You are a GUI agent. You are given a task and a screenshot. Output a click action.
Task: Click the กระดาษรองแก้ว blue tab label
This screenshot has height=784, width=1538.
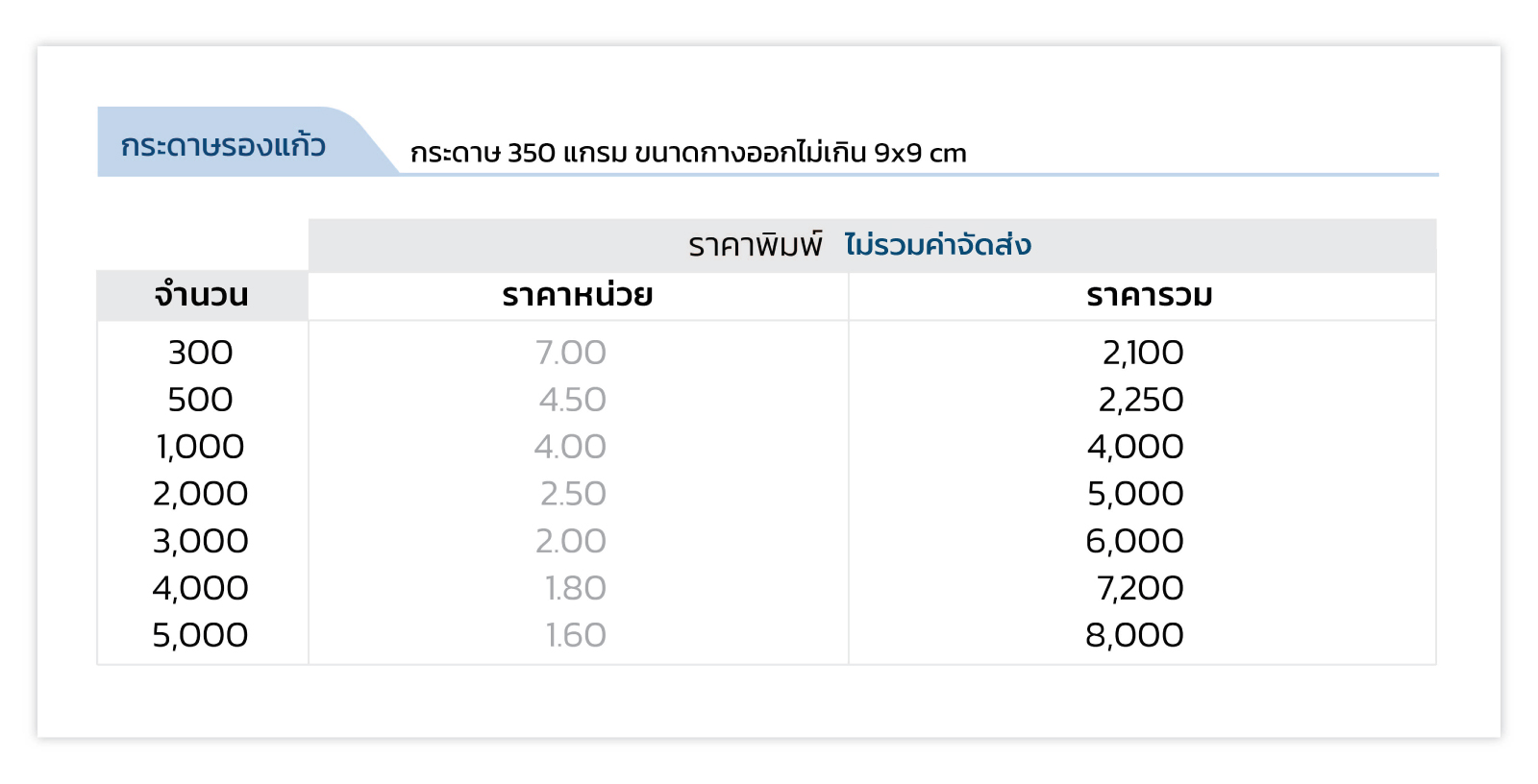point(223,145)
